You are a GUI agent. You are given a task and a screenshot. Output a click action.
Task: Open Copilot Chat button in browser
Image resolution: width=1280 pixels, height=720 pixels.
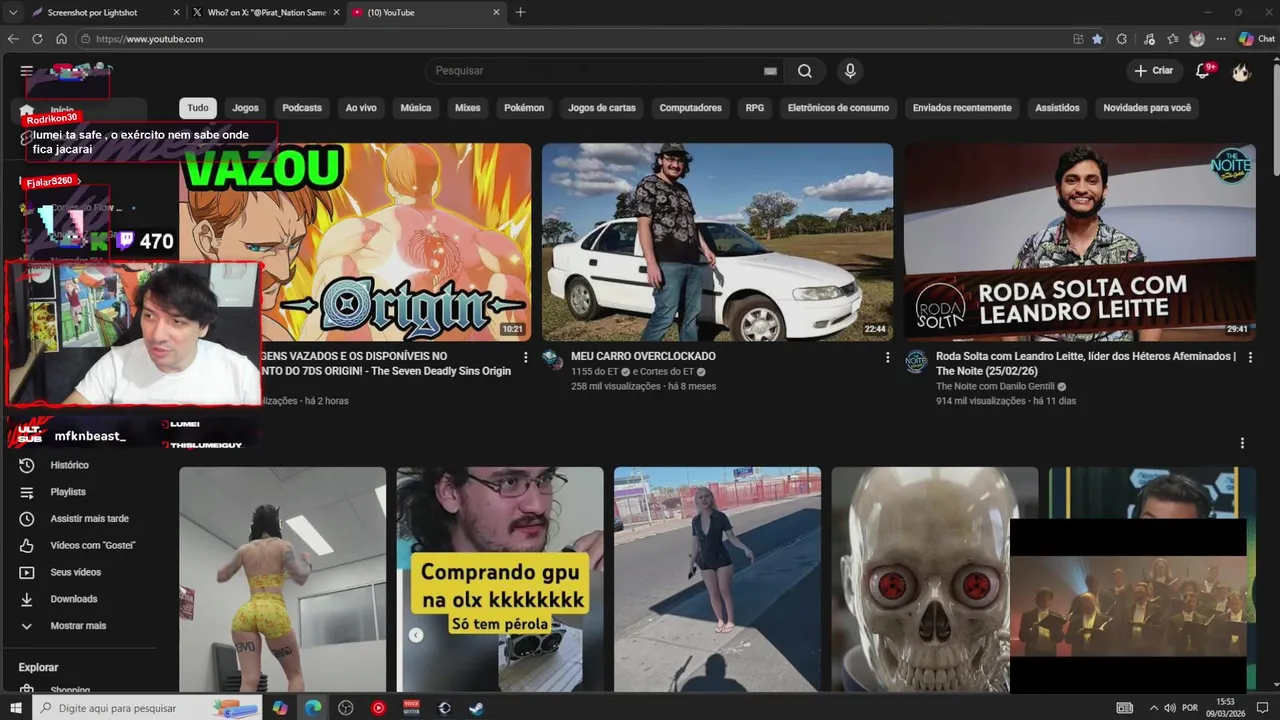tap(1257, 39)
